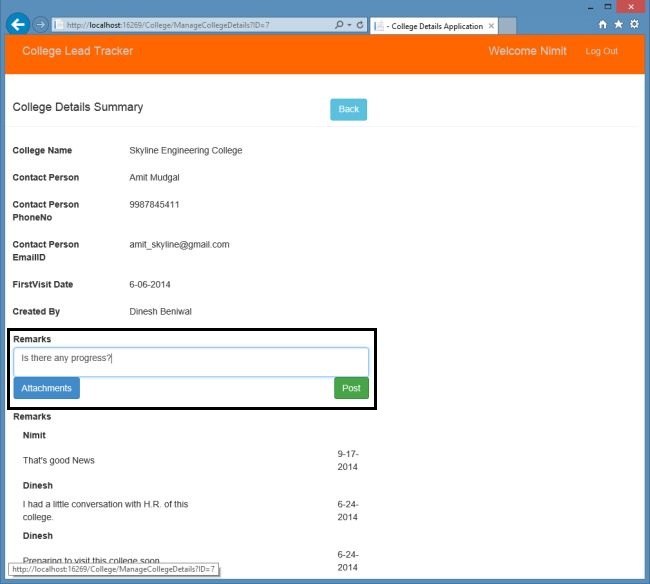
Task: Select email amit_skyline@gmail.com
Action: click(x=179, y=245)
